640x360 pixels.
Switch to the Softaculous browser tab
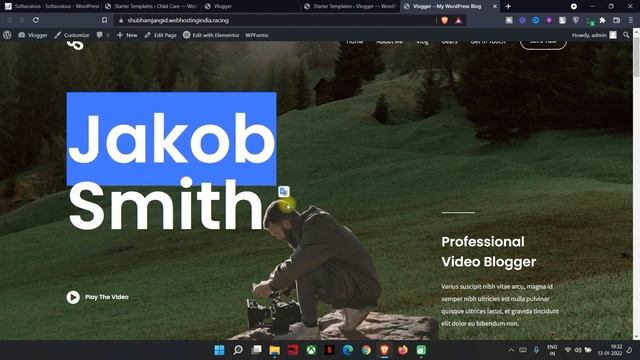tap(51, 6)
